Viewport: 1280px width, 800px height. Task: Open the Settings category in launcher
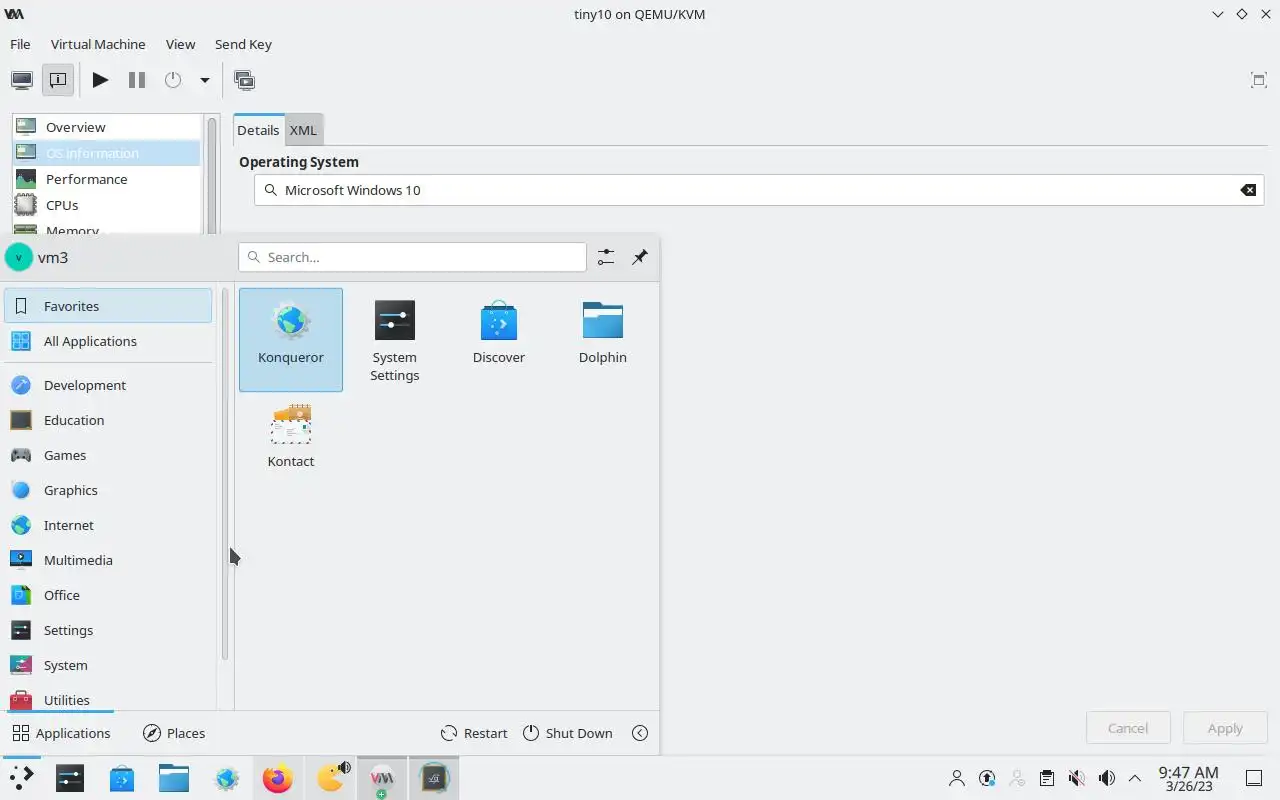[x=108, y=630]
